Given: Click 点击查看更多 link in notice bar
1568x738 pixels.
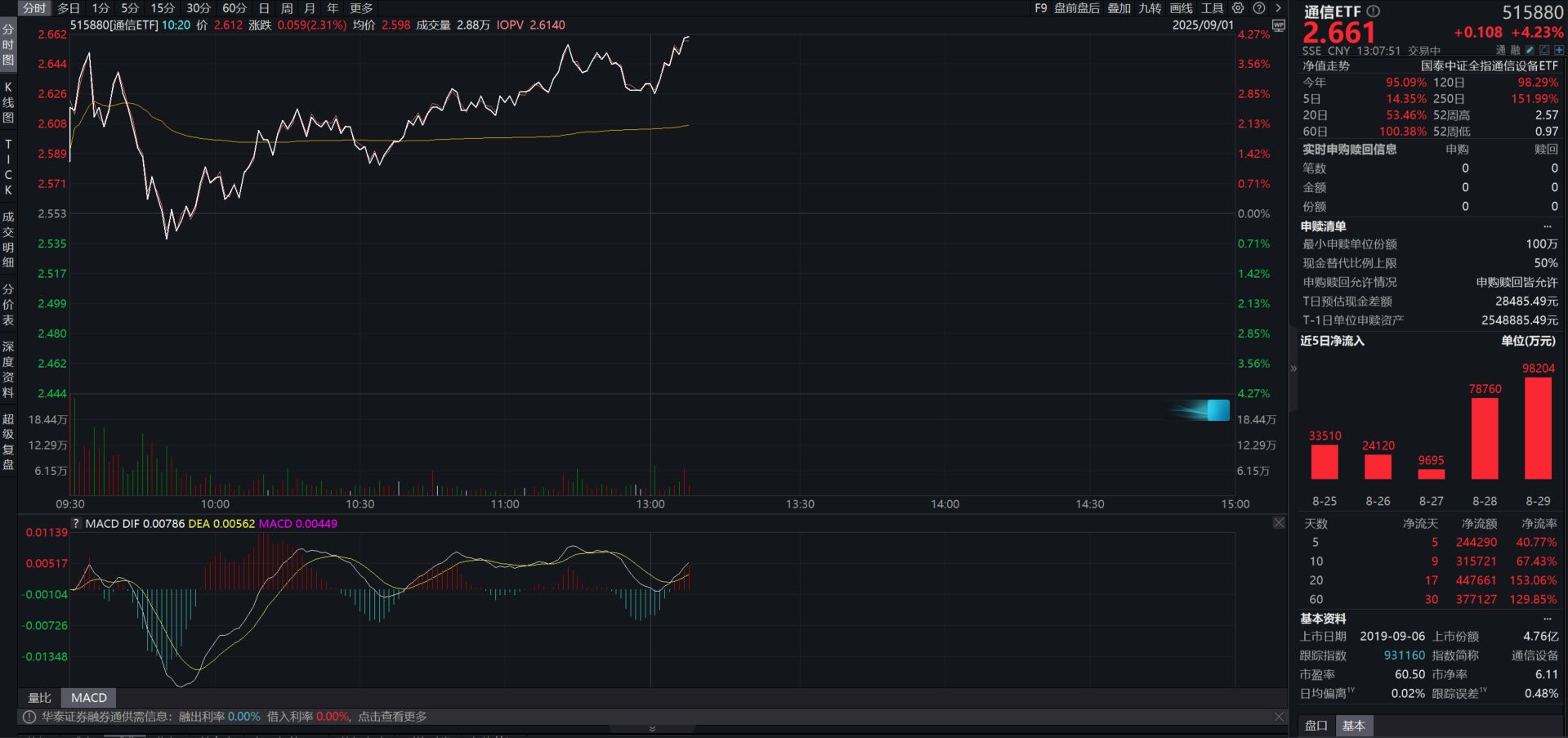Looking at the screenshot, I should (x=392, y=717).
